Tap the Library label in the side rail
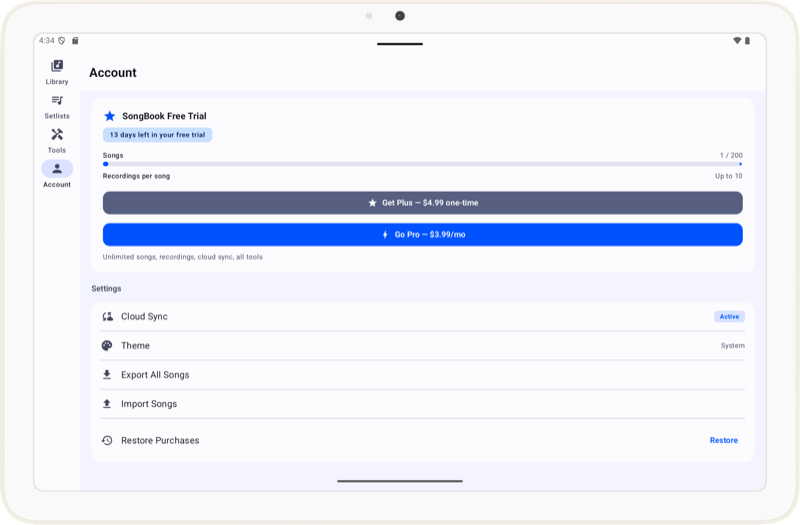800x525 pixels. point(57,82)
